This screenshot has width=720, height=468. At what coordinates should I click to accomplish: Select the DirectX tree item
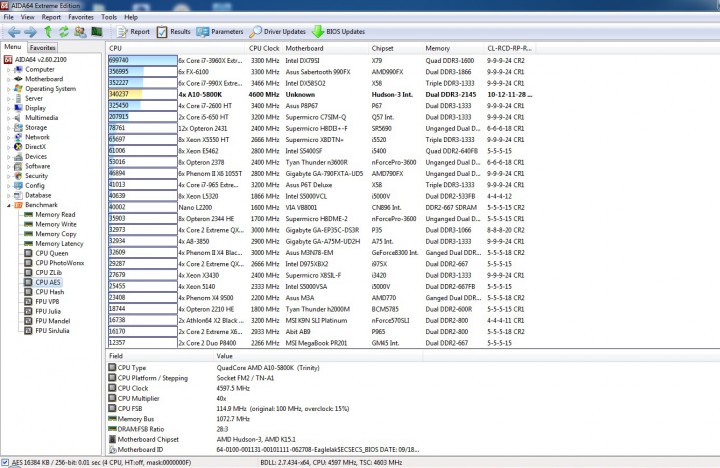pyautogui.click(x=30, y=147)
